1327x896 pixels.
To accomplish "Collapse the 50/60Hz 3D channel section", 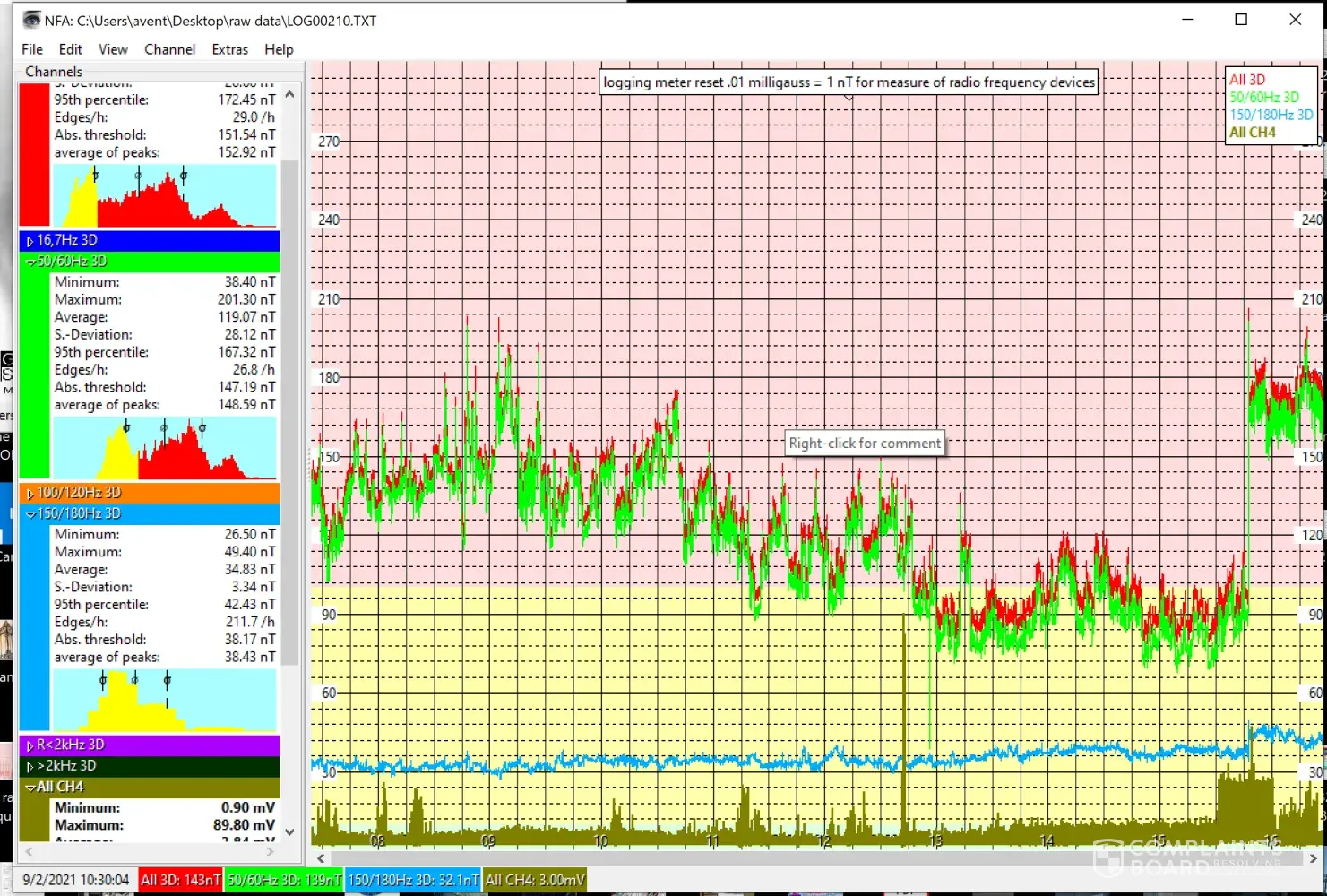I will (30, 262).
